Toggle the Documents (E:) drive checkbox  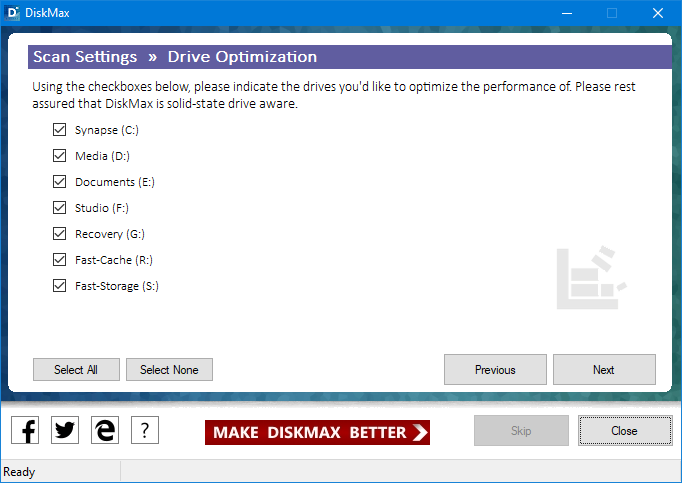point(60,181)
